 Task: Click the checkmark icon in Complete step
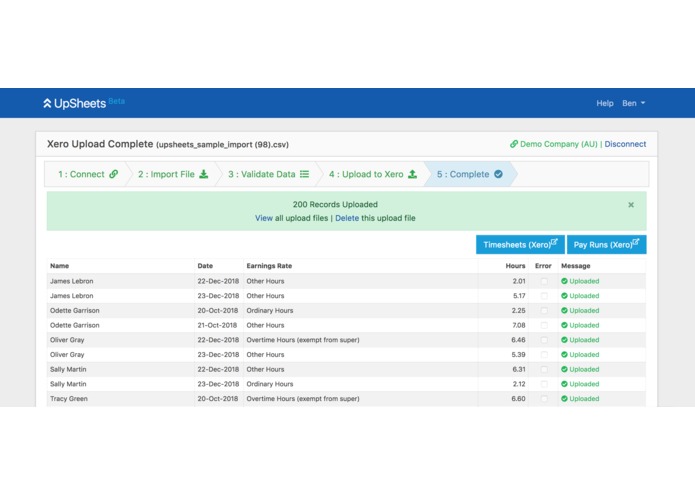point(498,174)
